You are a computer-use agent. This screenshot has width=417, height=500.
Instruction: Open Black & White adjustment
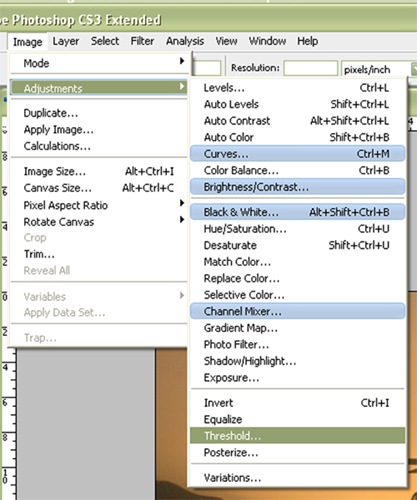point(298,212)
